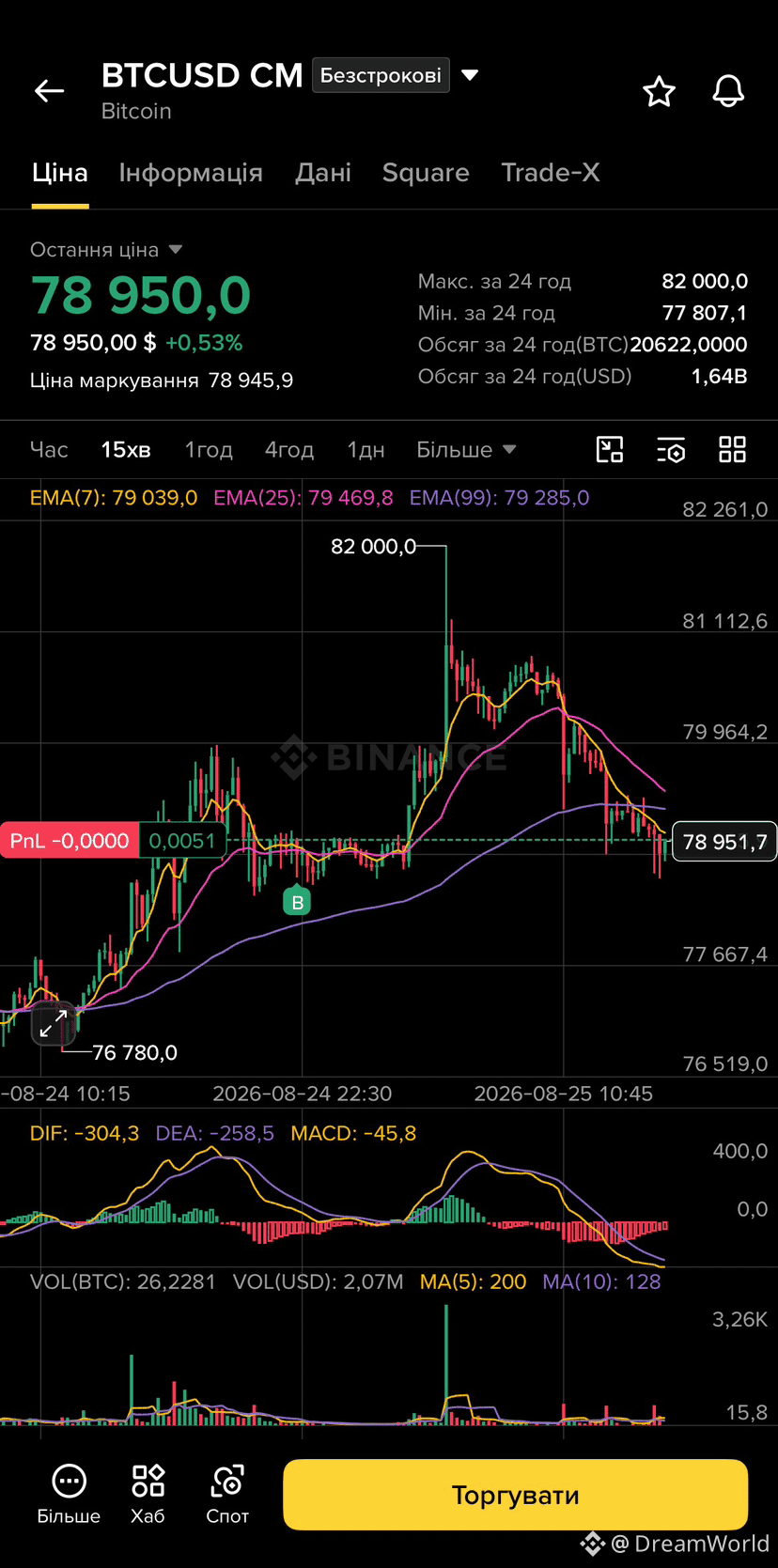Click the BTCUSD CM pair title
Screen dimensions: 778x1568
(x=202, y=75)
